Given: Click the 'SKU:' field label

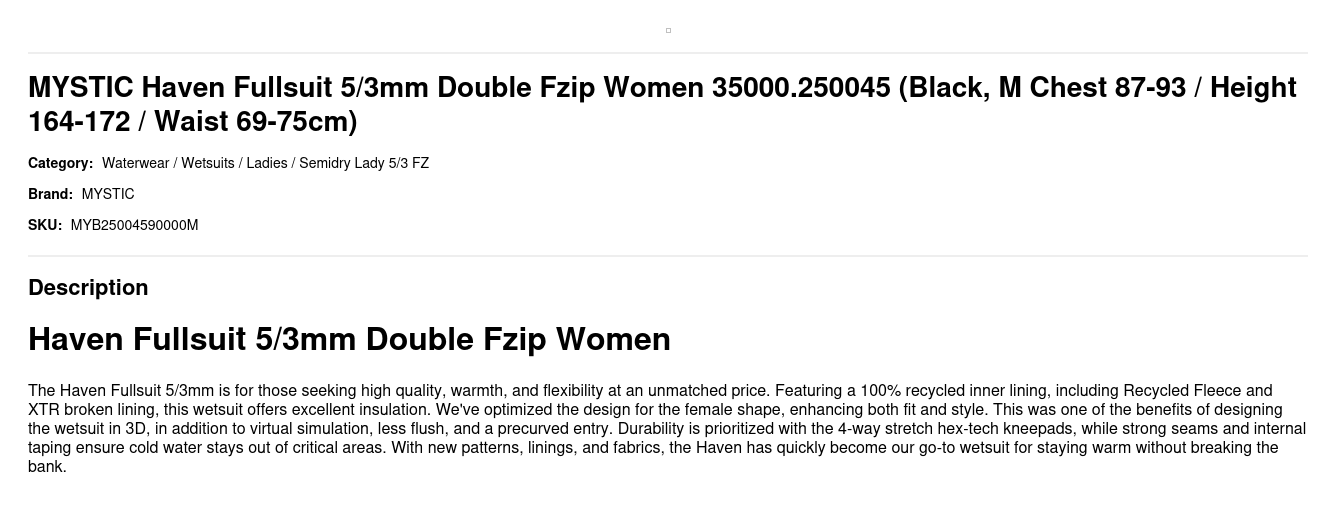Looking at the screenshot, I should coord(45,225).
